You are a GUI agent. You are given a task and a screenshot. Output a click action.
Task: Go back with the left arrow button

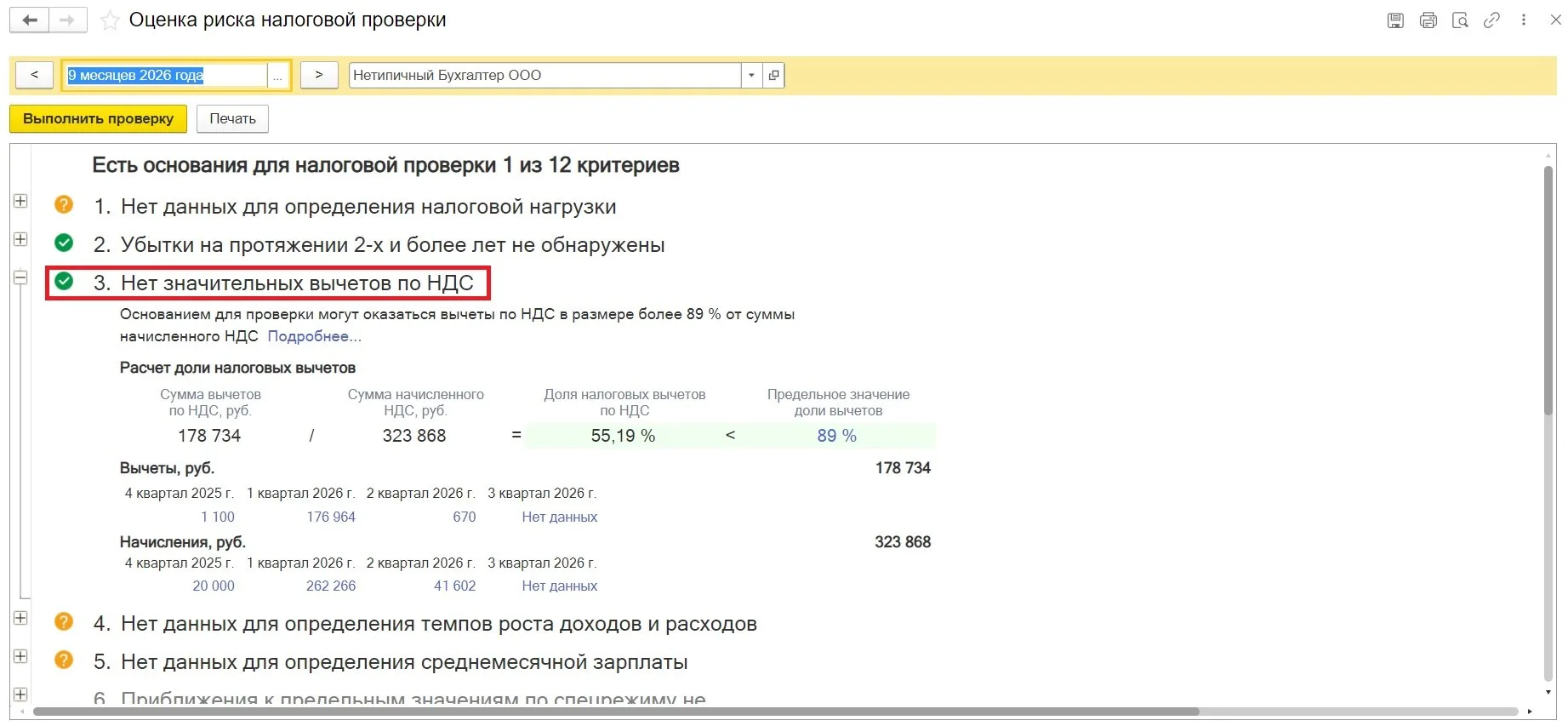click(30, 20)
